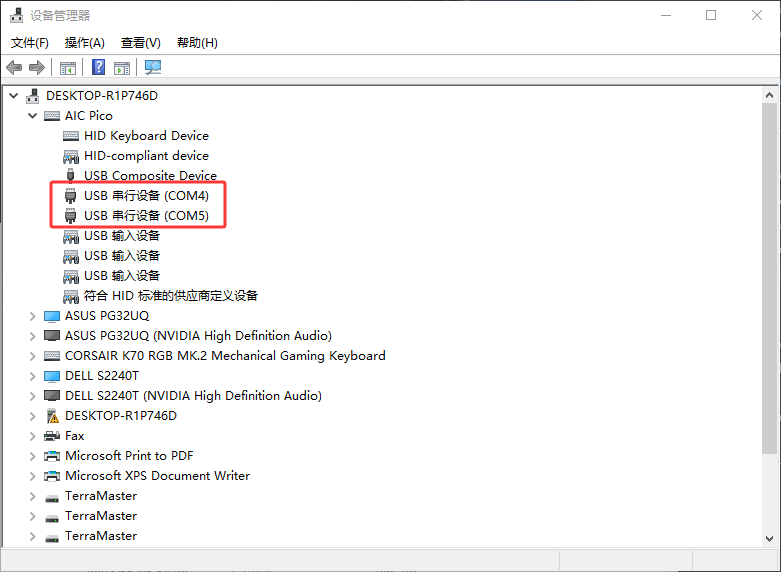
Task: Click the COM5 serial device icon
Action: pyautogui.click(x=70, y=216)
